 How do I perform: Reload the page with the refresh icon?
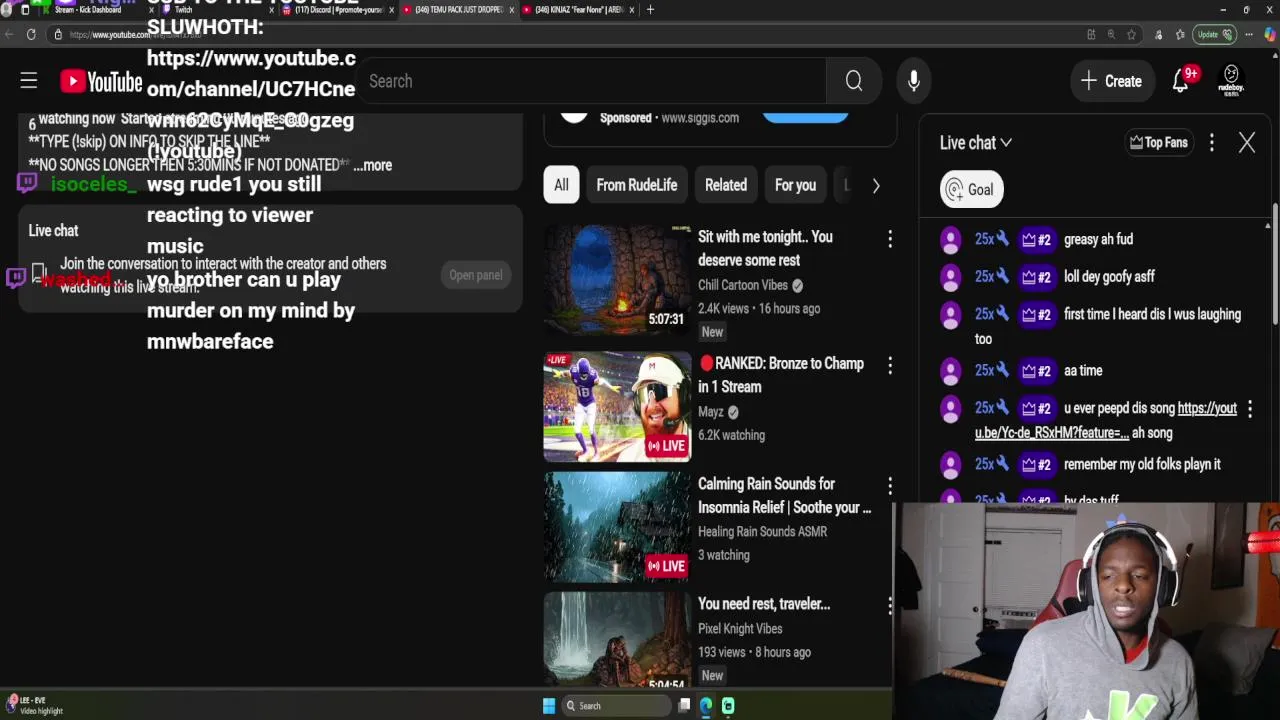(31, 34)
